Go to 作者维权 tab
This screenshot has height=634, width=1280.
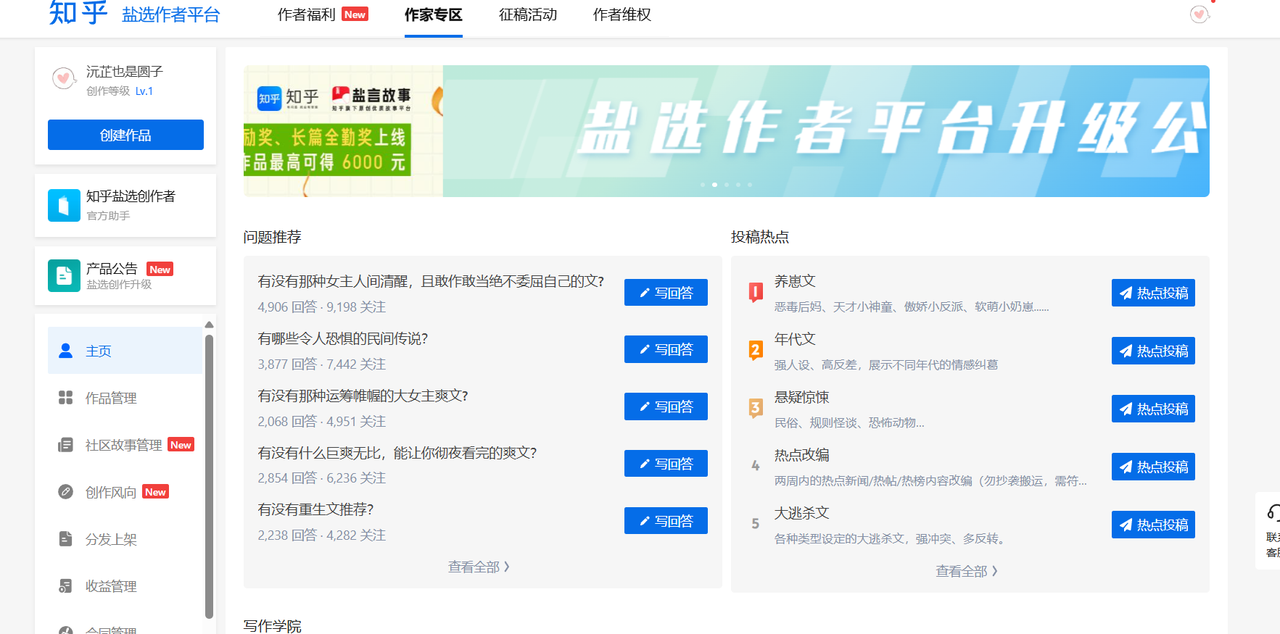coord(622,15)
